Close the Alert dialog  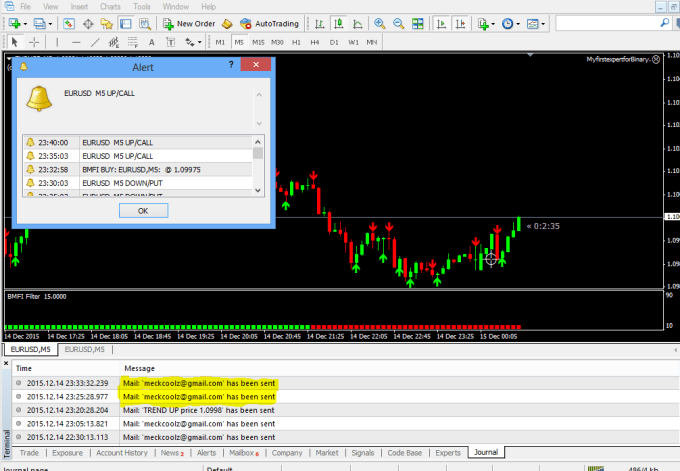point(256,65)
